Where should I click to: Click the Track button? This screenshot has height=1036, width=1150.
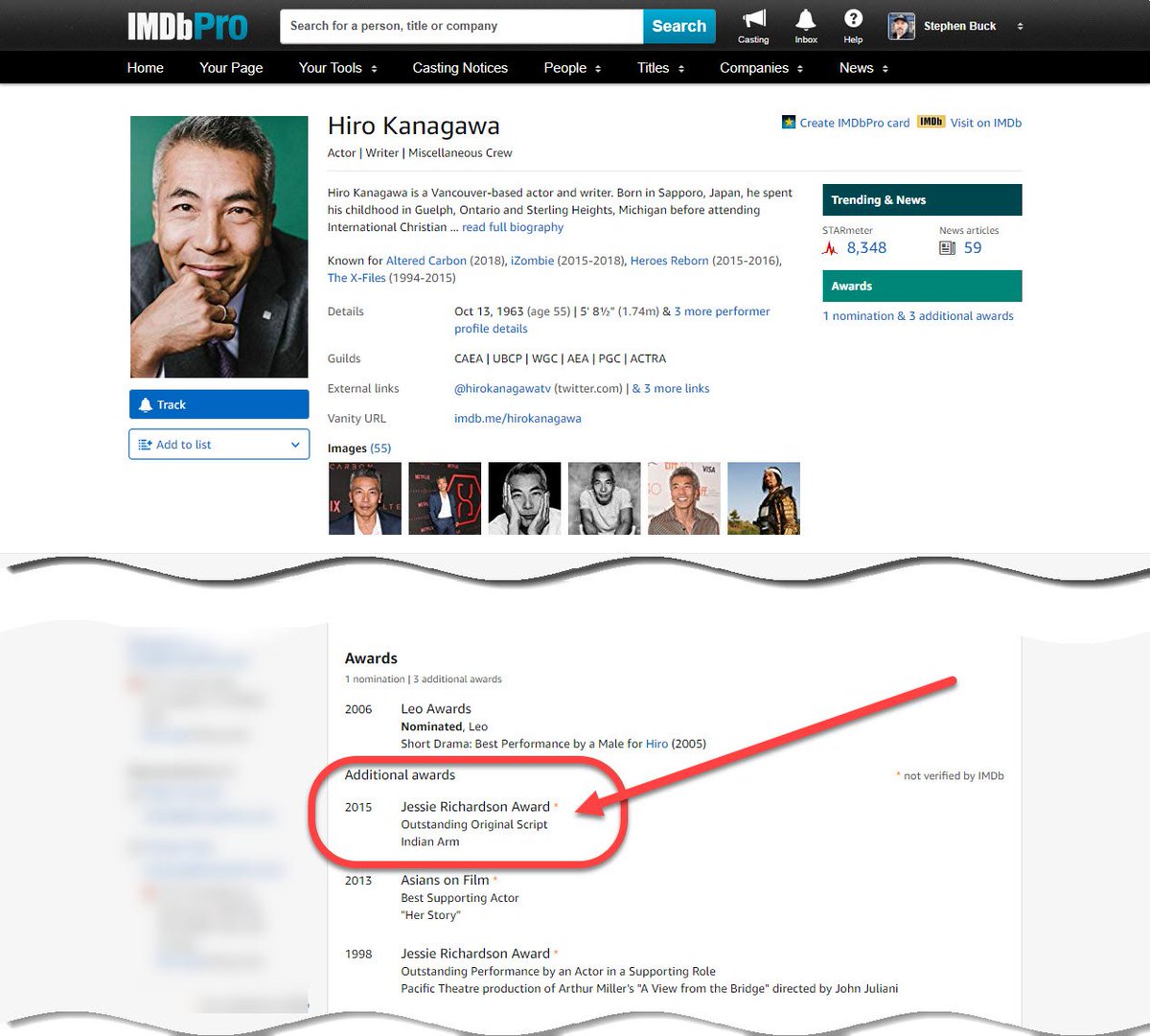219,404
